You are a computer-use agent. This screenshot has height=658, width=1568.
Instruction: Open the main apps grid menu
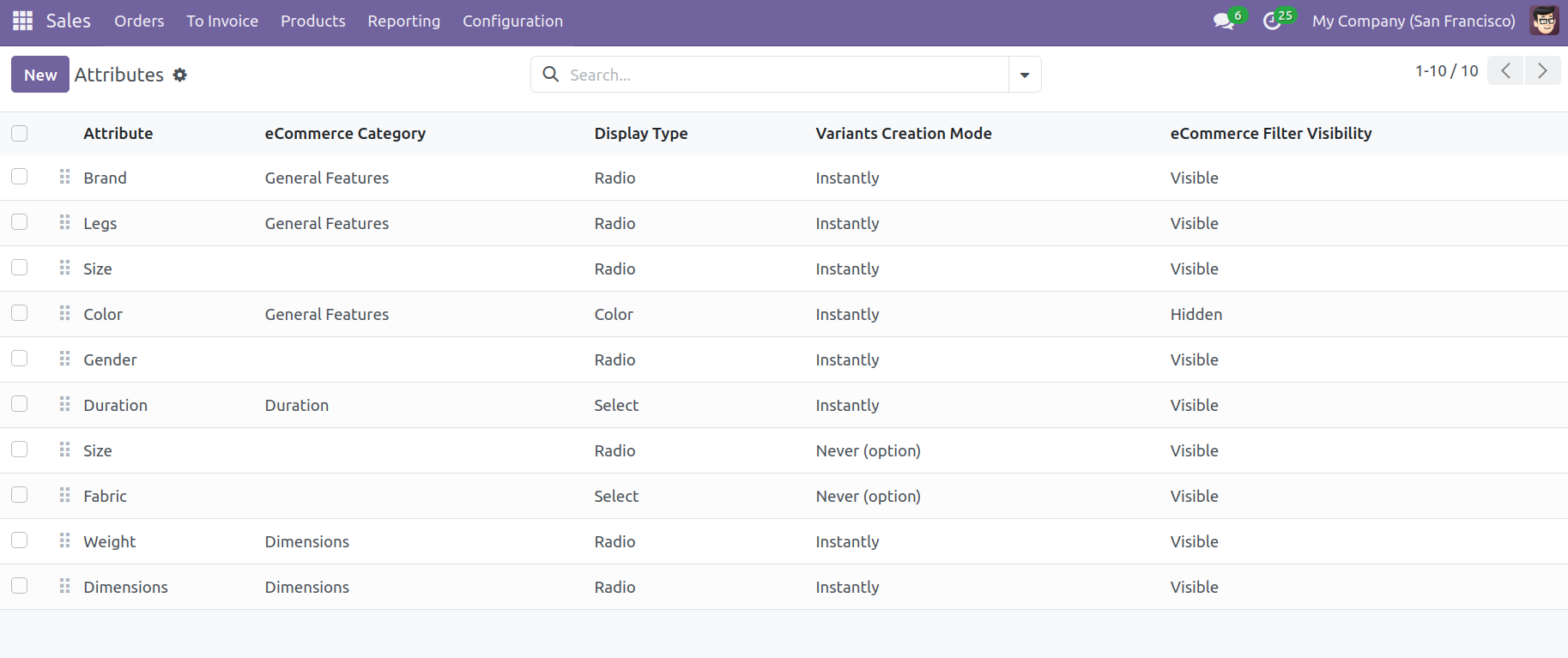[x=23, y=21]
